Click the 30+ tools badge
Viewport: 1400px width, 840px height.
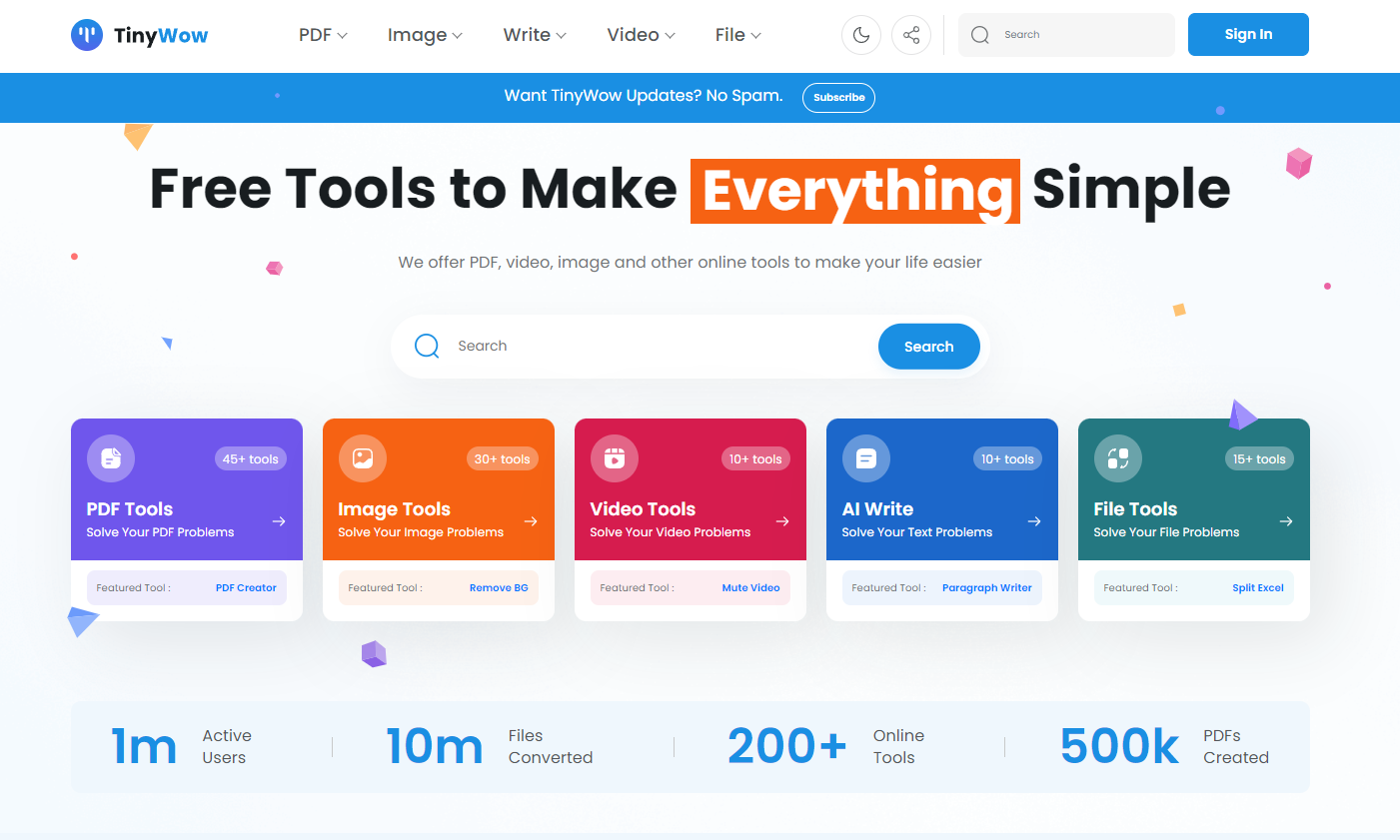coord(503,459)
